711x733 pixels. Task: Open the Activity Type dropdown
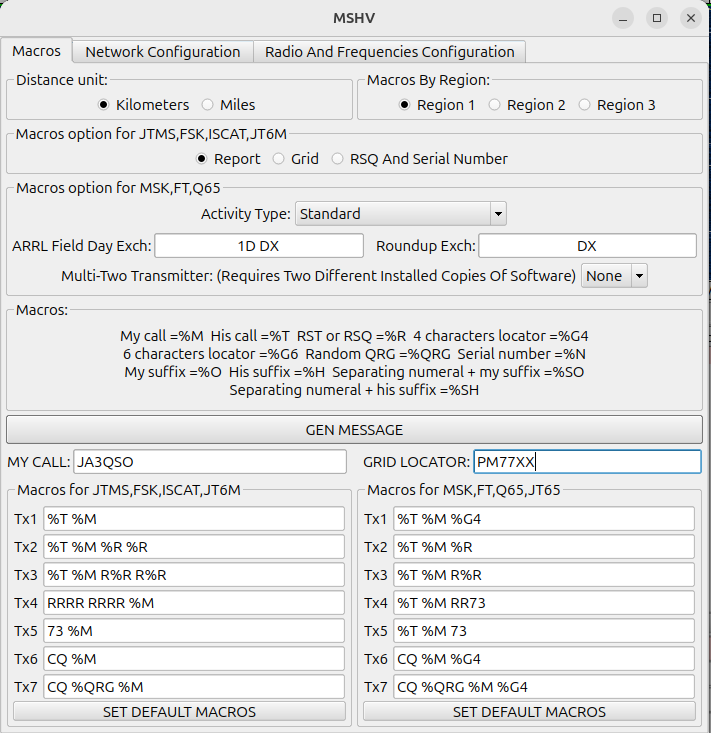pyautogui.click(x=401, y=214)
